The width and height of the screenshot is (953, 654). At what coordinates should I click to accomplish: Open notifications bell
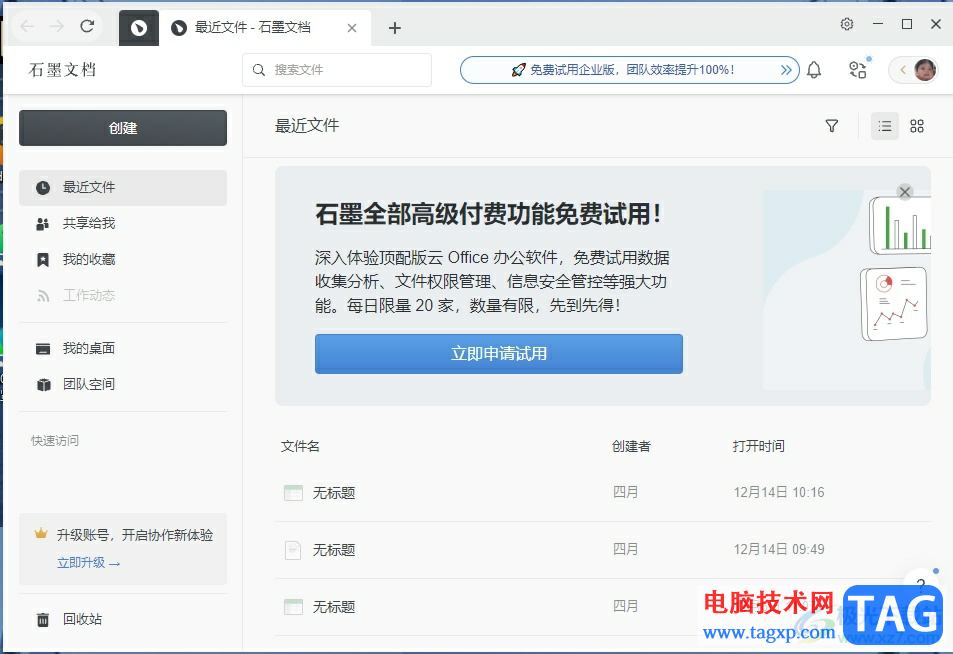coord(814,70)
